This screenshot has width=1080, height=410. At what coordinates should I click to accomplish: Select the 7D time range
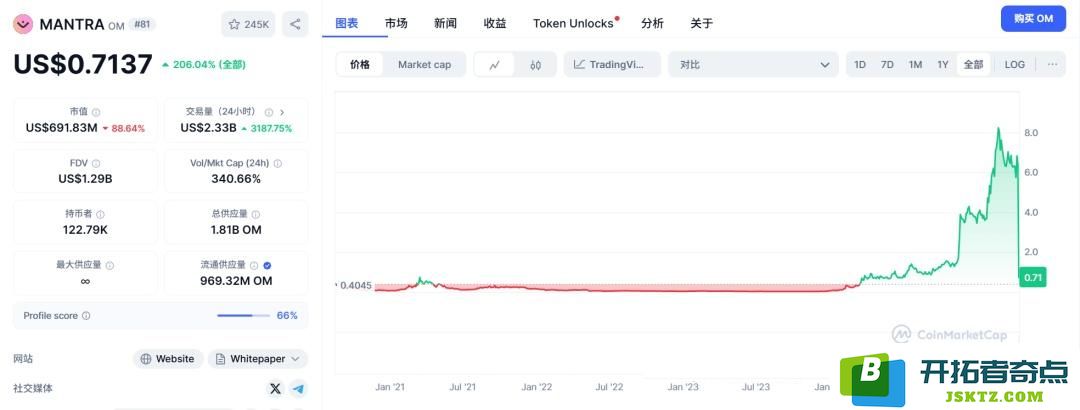(x=887, y=64)
